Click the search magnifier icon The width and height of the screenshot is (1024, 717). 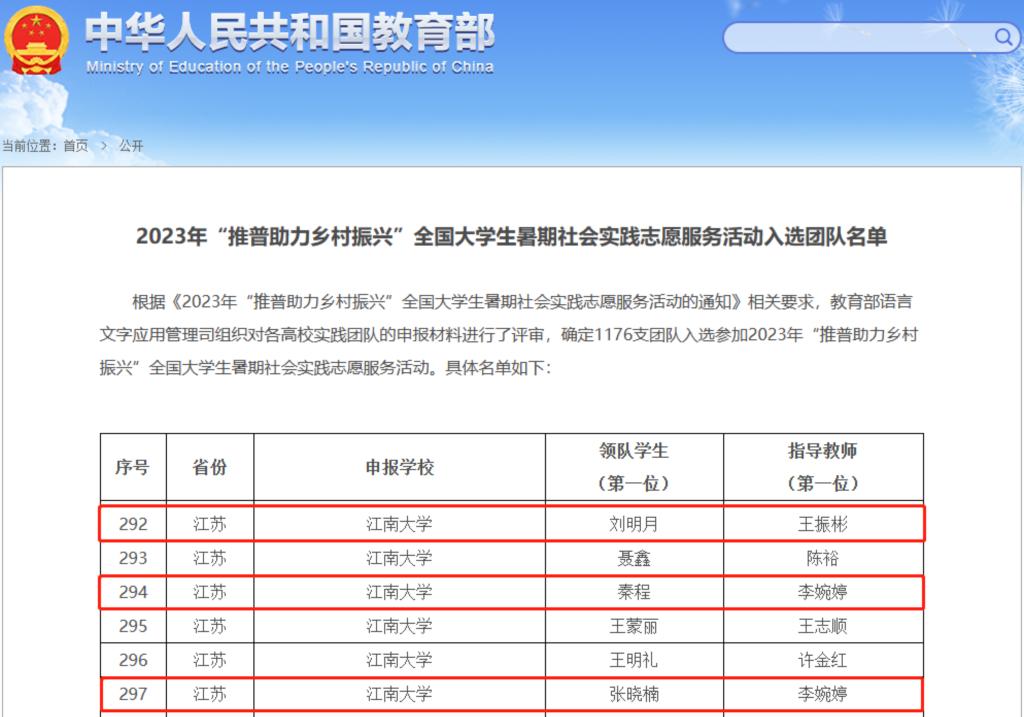click(1003, 38)
